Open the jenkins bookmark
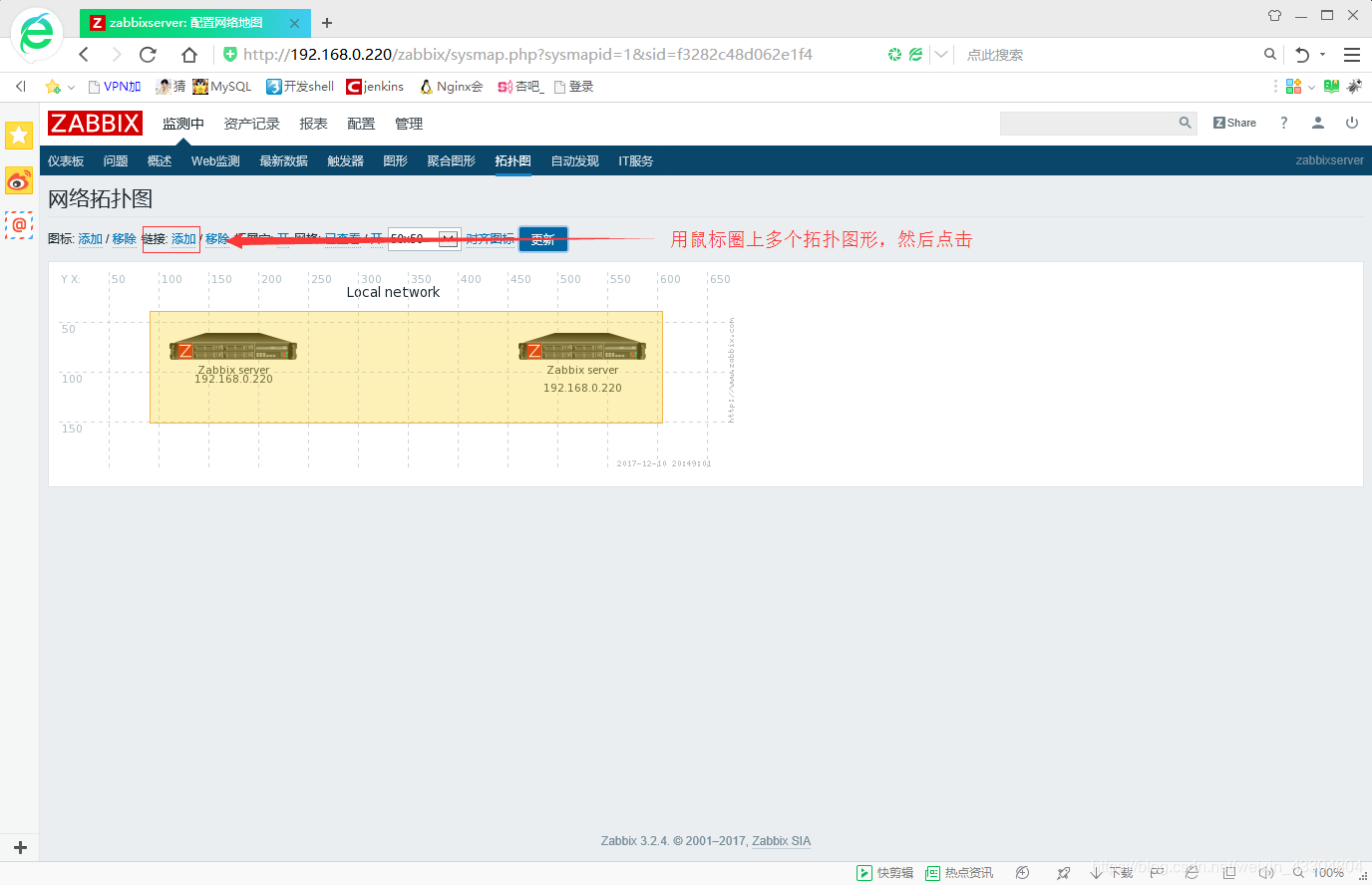This screenshot has width=1372, height=885. [x=375, y=87]
